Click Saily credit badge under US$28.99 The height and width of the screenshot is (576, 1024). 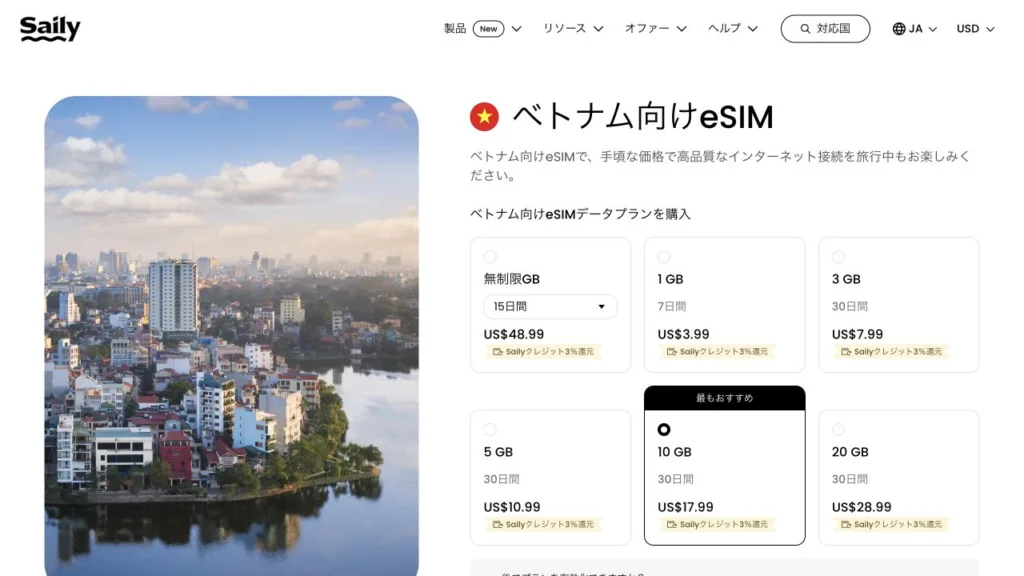[x=891, y=524]
